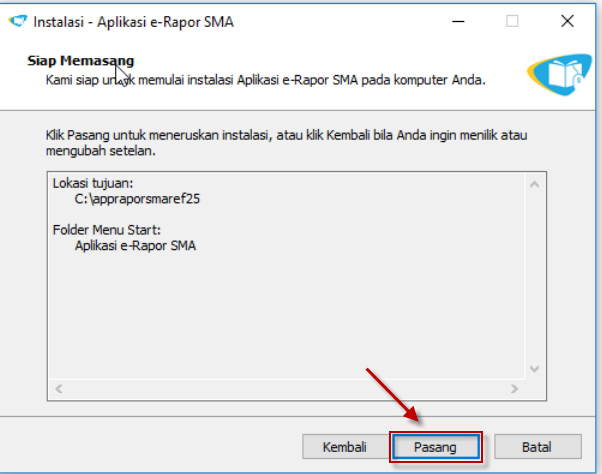Click the vertical scrollbar track of the summary box

534,276
